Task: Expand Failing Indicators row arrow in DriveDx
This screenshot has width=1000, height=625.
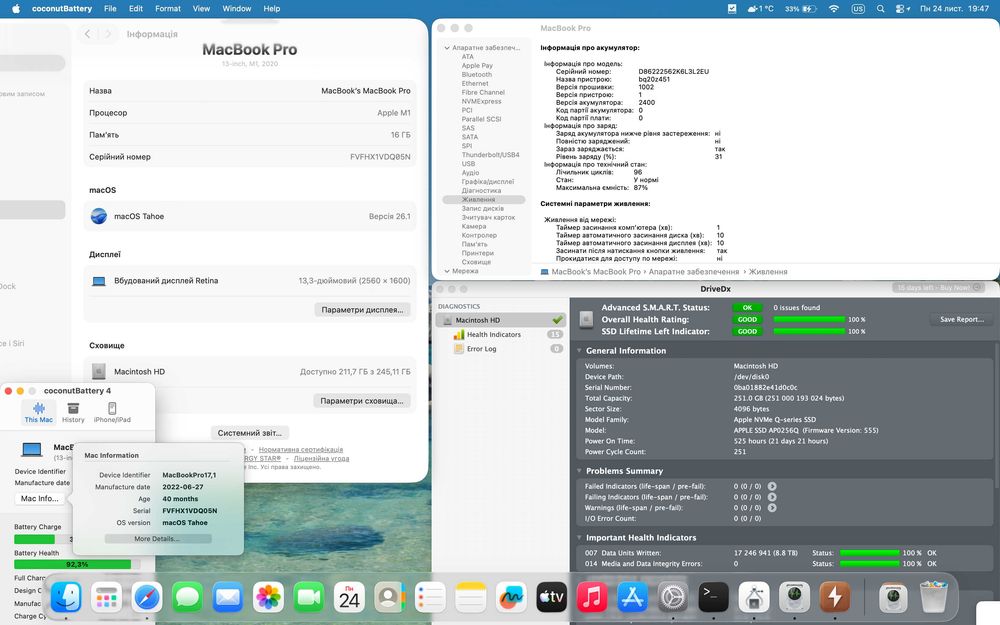Action: coord(772,497)
